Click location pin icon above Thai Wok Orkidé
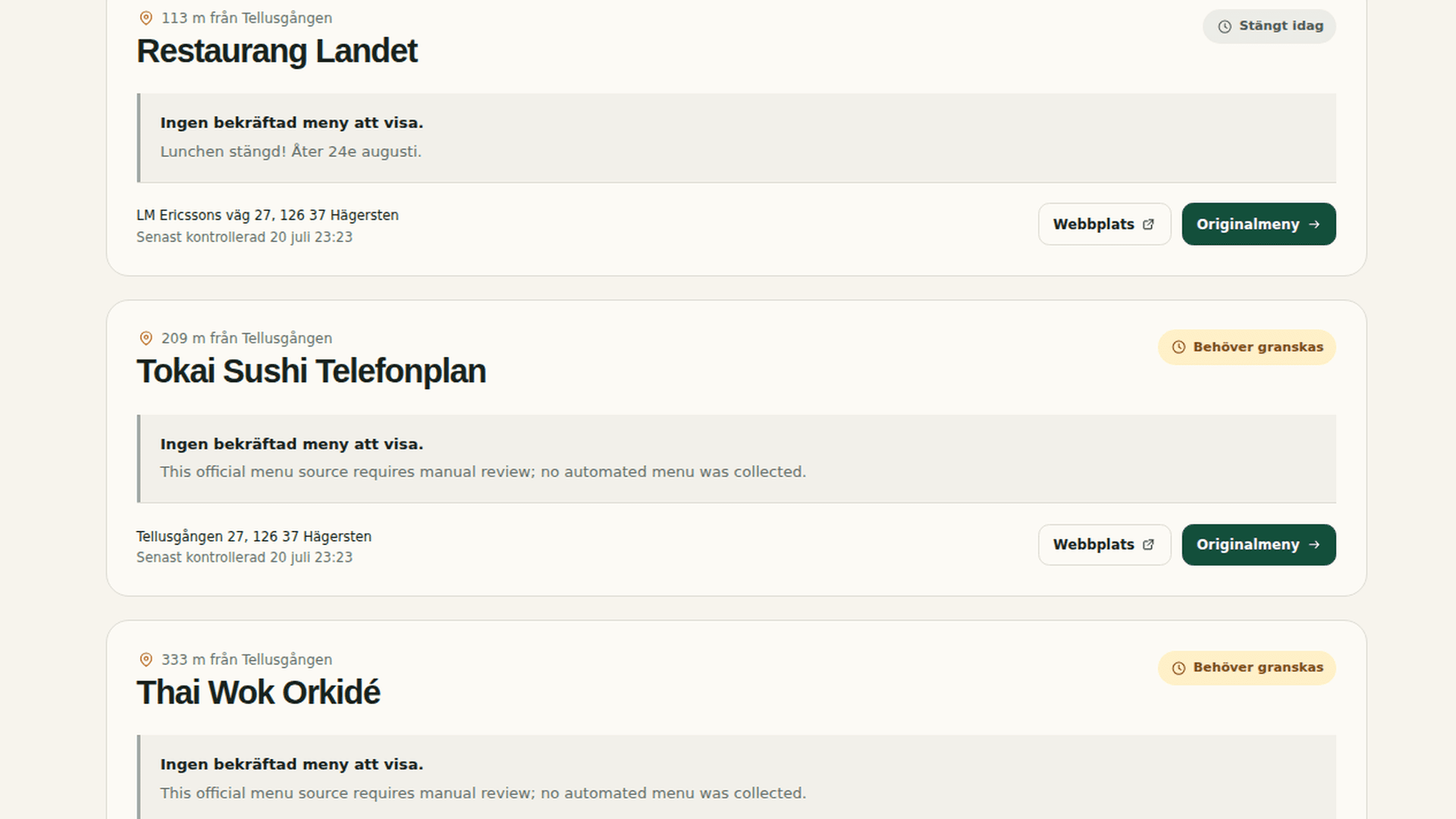1456x819 pixels. (146, 660)
